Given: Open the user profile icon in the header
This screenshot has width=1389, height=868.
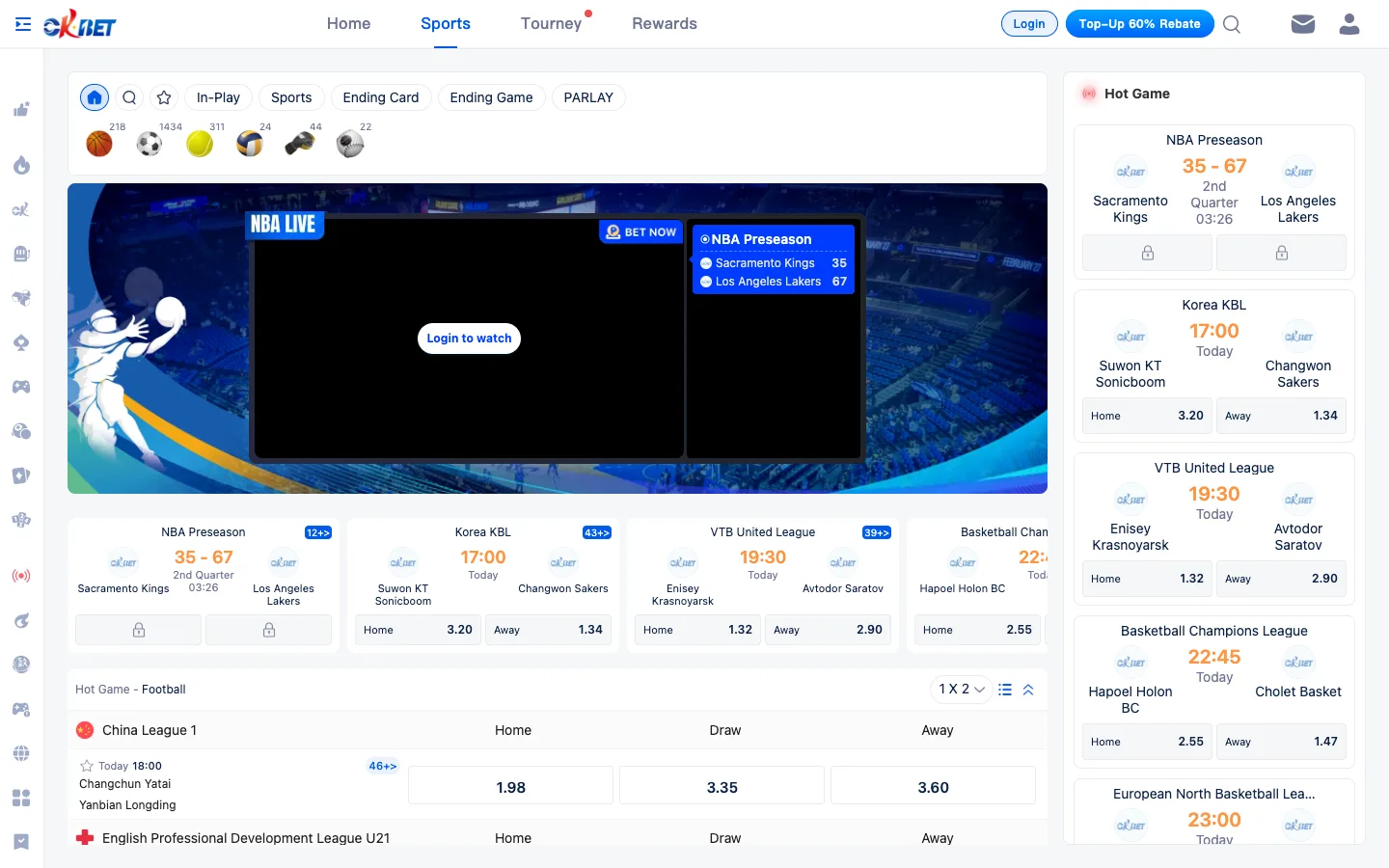Looking at the screenshot, I should click(x=1349, y=24).
